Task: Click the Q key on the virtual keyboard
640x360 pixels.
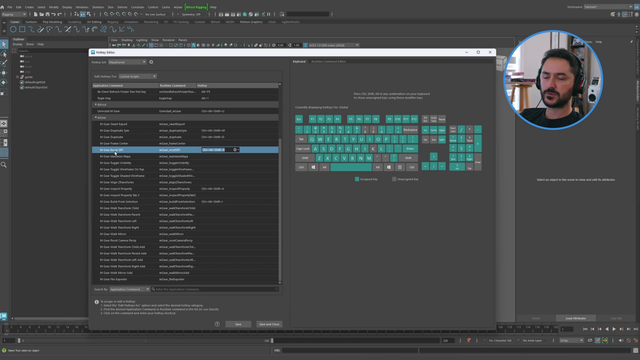Action: click(312, 139)
